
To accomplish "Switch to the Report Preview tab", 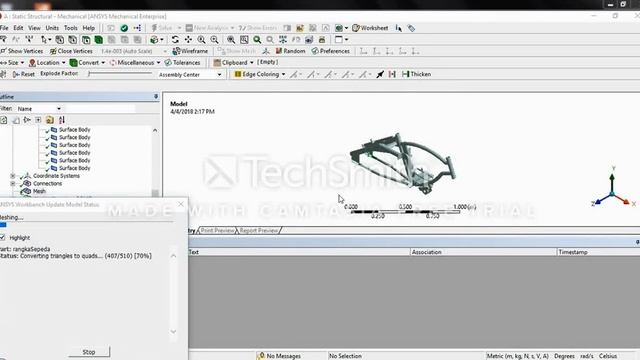I will click(x=258, y=231).
